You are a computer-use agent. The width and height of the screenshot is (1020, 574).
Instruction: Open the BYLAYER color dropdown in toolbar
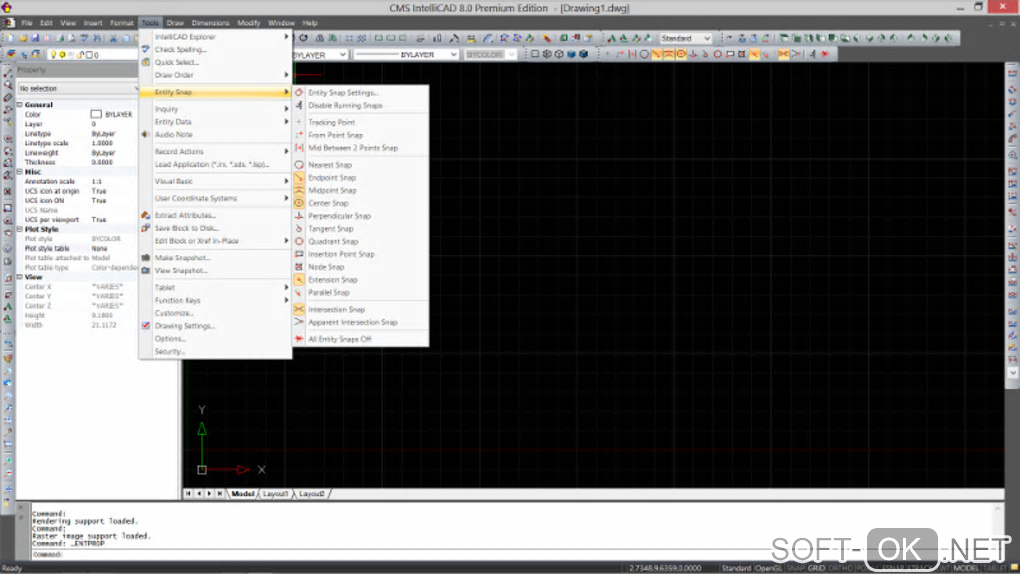(x=320, y=55)
